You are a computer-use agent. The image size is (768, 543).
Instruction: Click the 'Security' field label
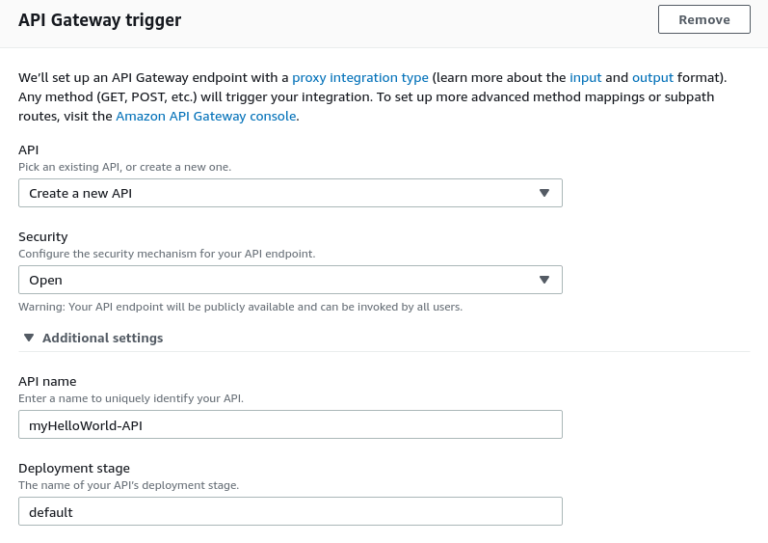pyautogui.click(x=43, y=237)
